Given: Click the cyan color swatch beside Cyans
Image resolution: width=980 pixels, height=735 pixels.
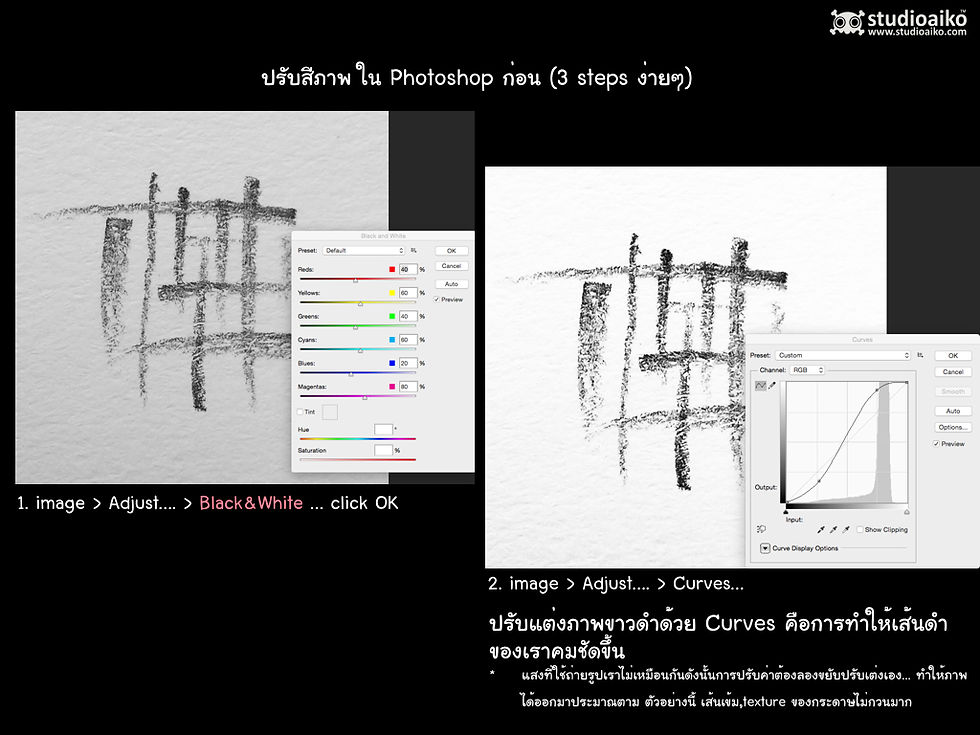Looking at the screenshot, I should click(392, 339).
